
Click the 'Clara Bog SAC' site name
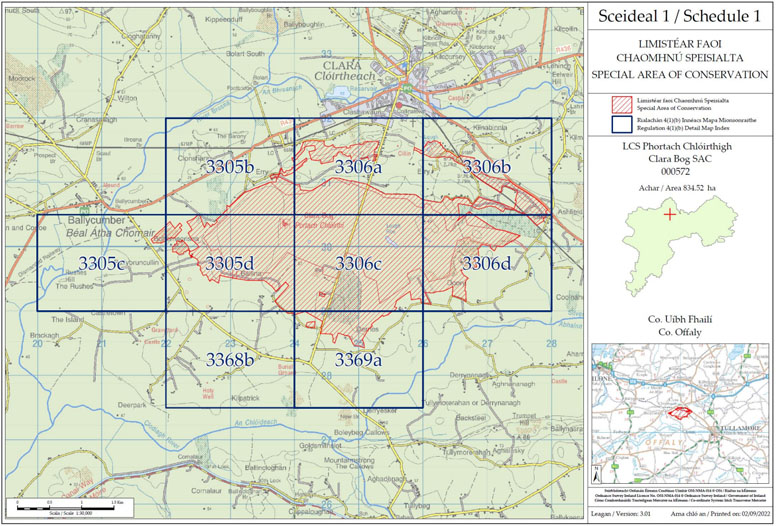coord(679,159)
